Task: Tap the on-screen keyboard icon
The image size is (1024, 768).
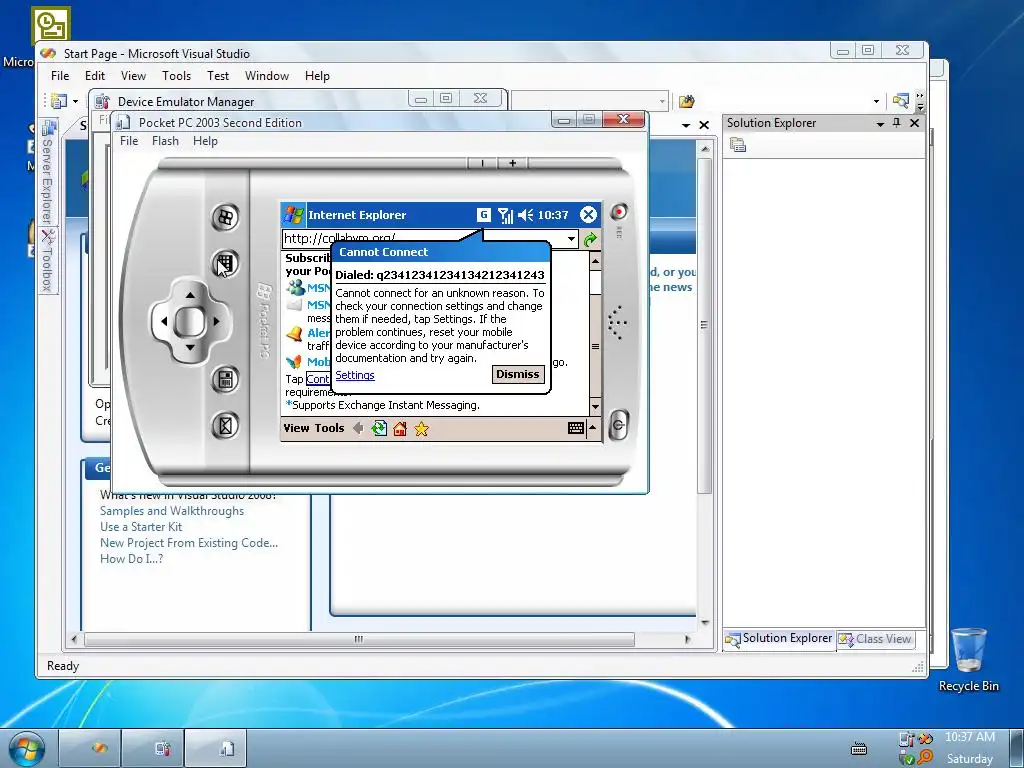Action: [575, 428]
